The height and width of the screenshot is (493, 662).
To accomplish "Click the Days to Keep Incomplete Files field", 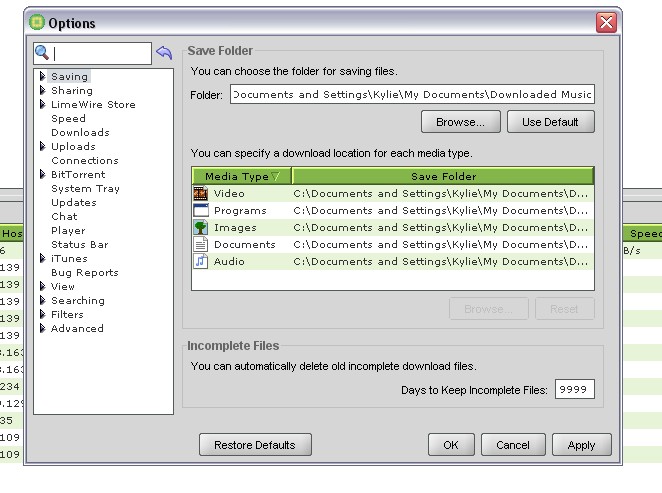I will point(575,389).
